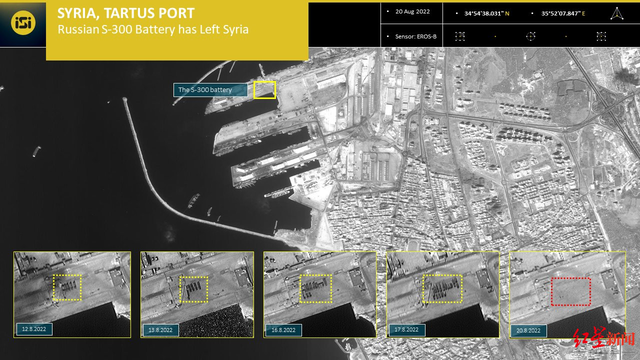640x360 pixels.
Task: Click the 'SYRIA, TARTUS PORT' title banner
Action: click(126, 13)
